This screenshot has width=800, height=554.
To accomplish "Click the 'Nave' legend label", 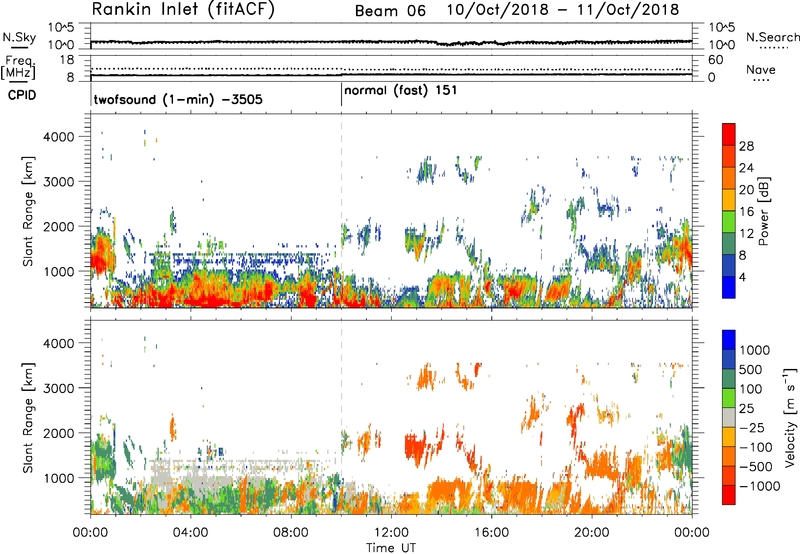I will [761, 69].
